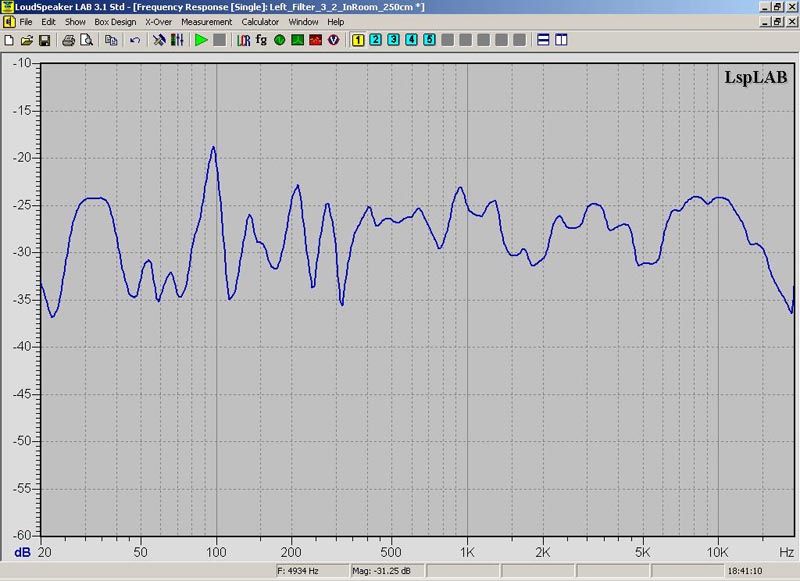Restore the inner document window
This screenshot has height=581, width=800.
(778, 22)
